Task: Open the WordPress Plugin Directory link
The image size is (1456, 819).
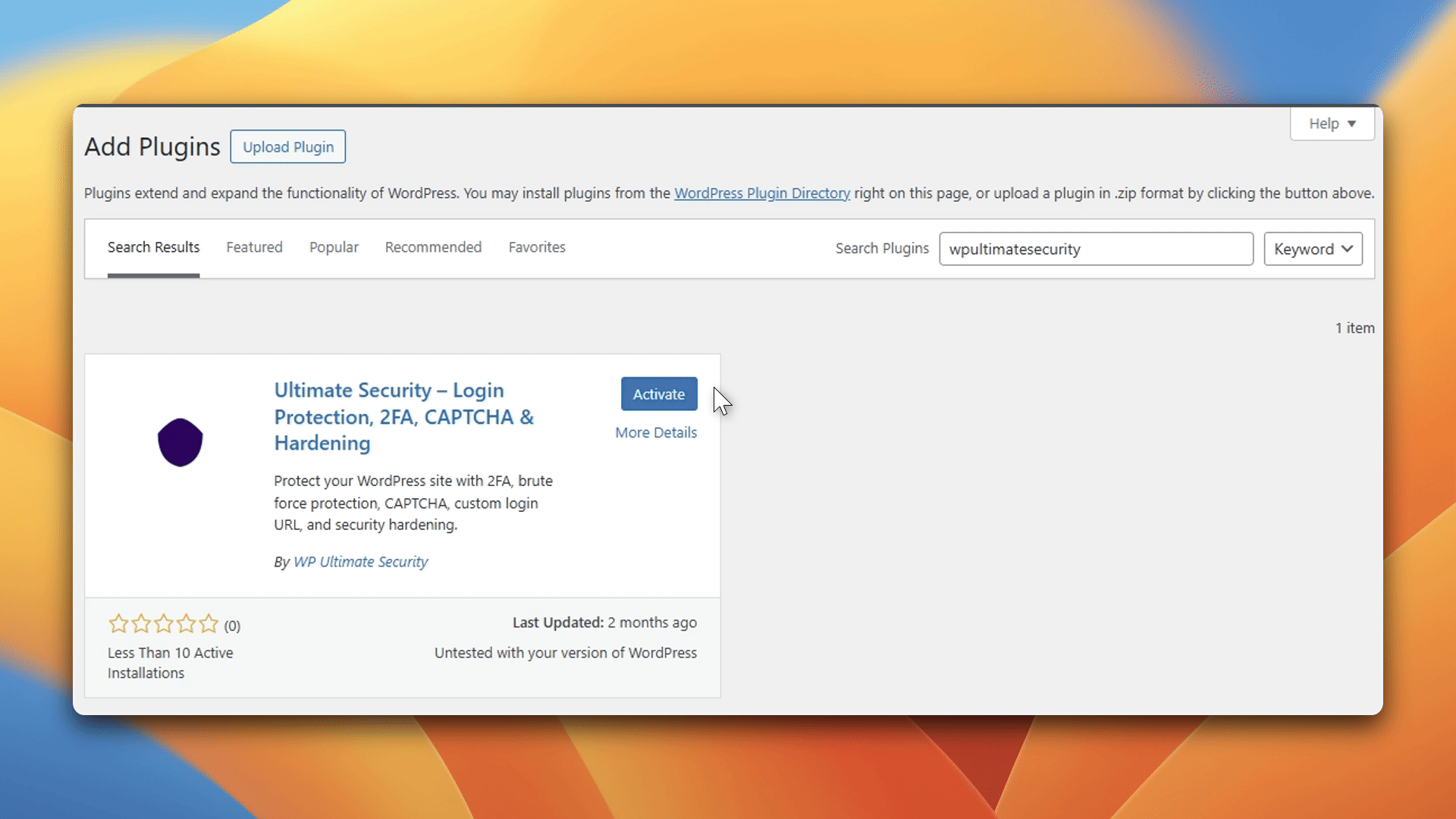Action: click(761, 193)
